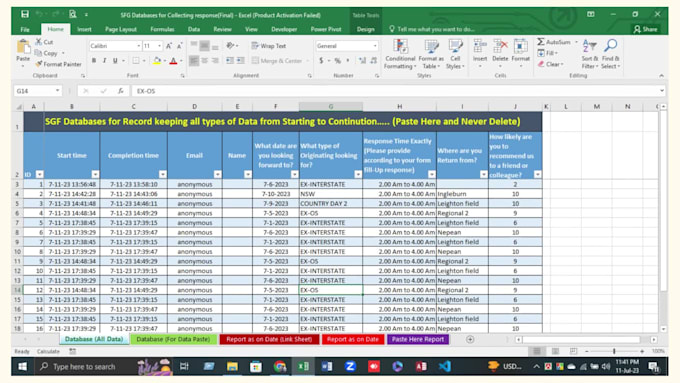The width and height of the screenshot is (680, 383).
Task: Apply the red font color A icon
Action: pyautogui.click(x=173, y=61)
